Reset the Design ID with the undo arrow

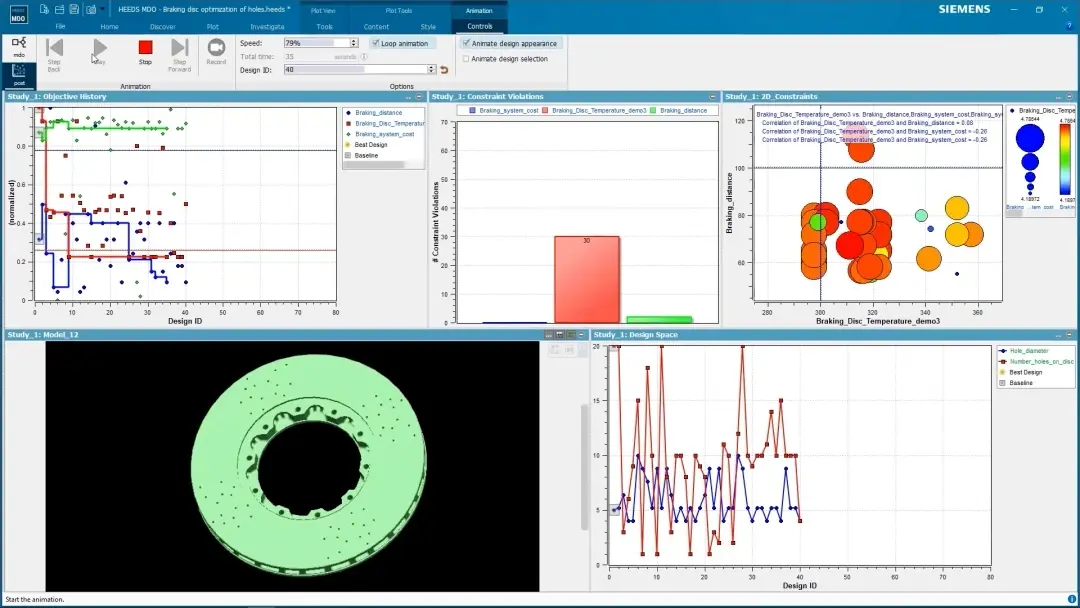point(444,70)
